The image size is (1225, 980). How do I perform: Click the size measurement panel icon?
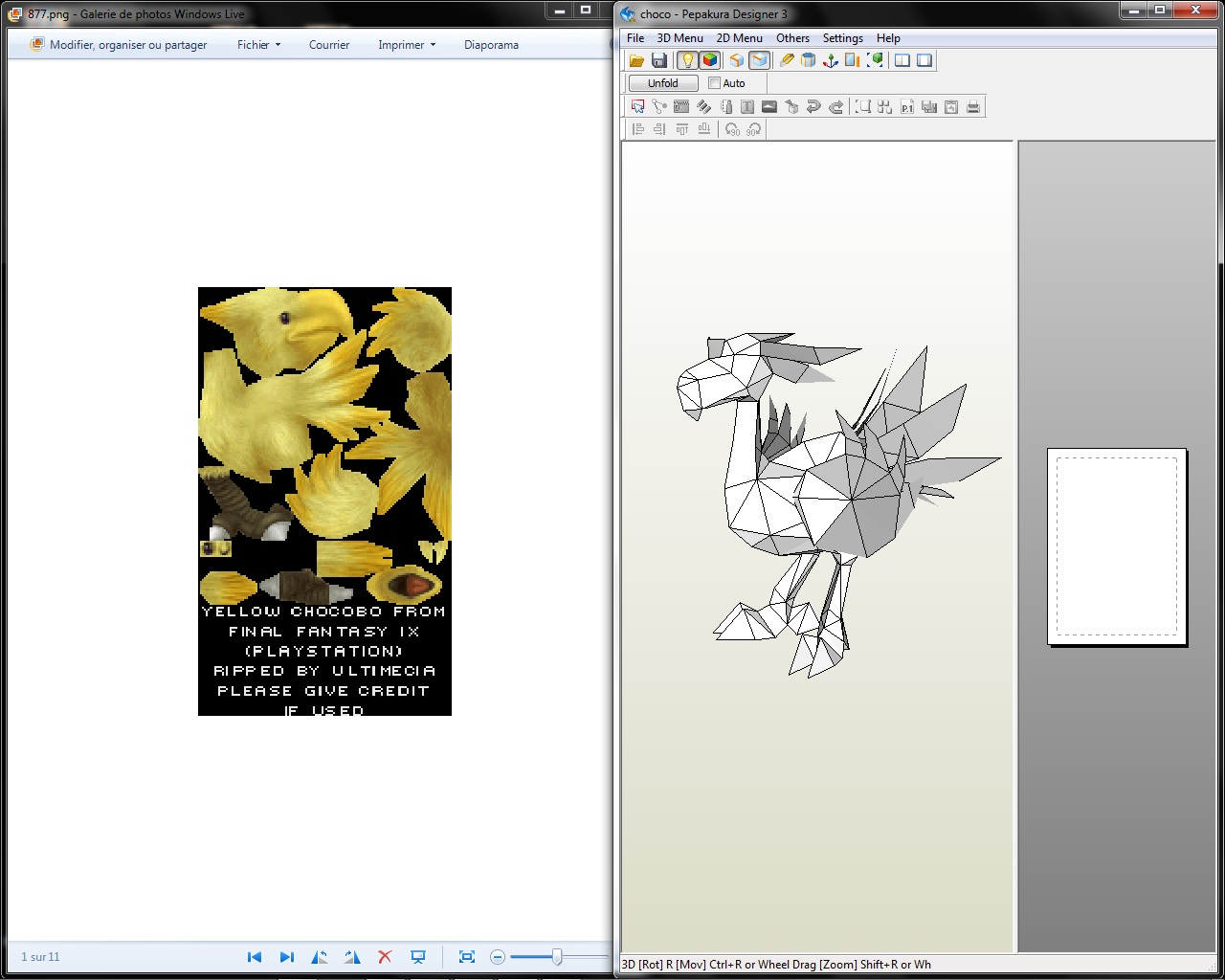853,60
